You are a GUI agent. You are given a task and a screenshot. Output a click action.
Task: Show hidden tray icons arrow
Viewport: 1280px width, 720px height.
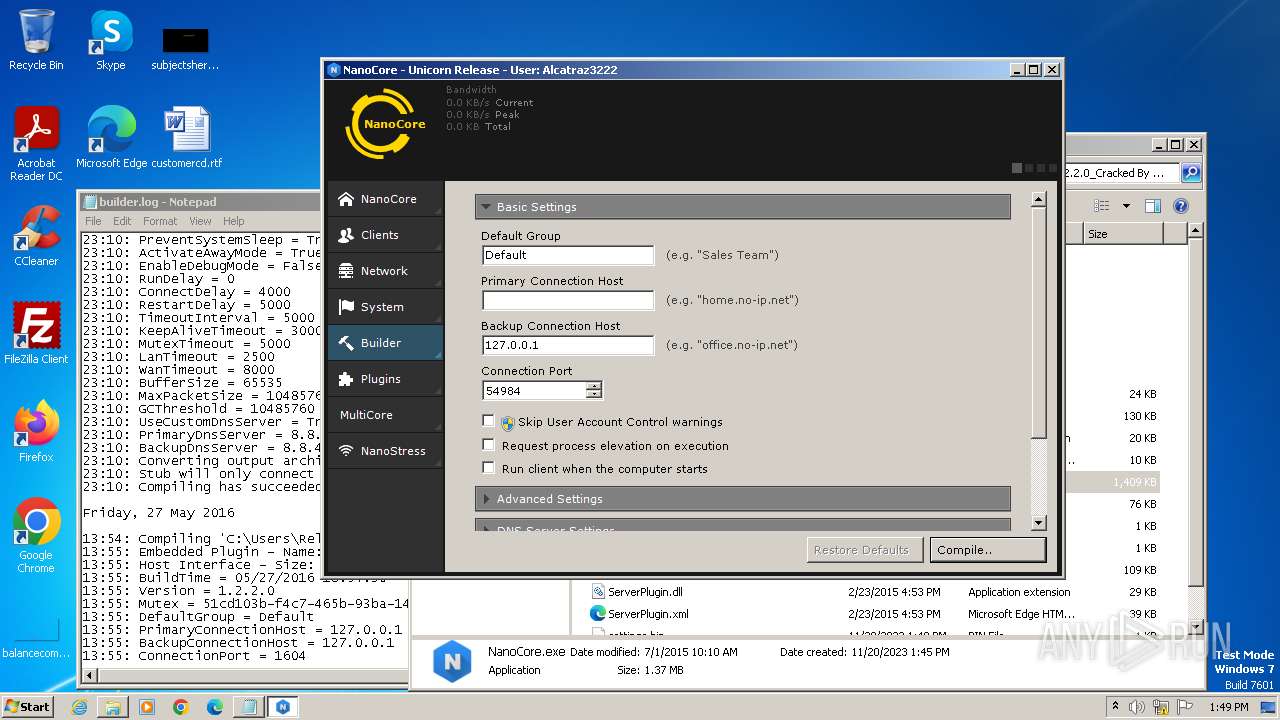tap(1115, 706)
